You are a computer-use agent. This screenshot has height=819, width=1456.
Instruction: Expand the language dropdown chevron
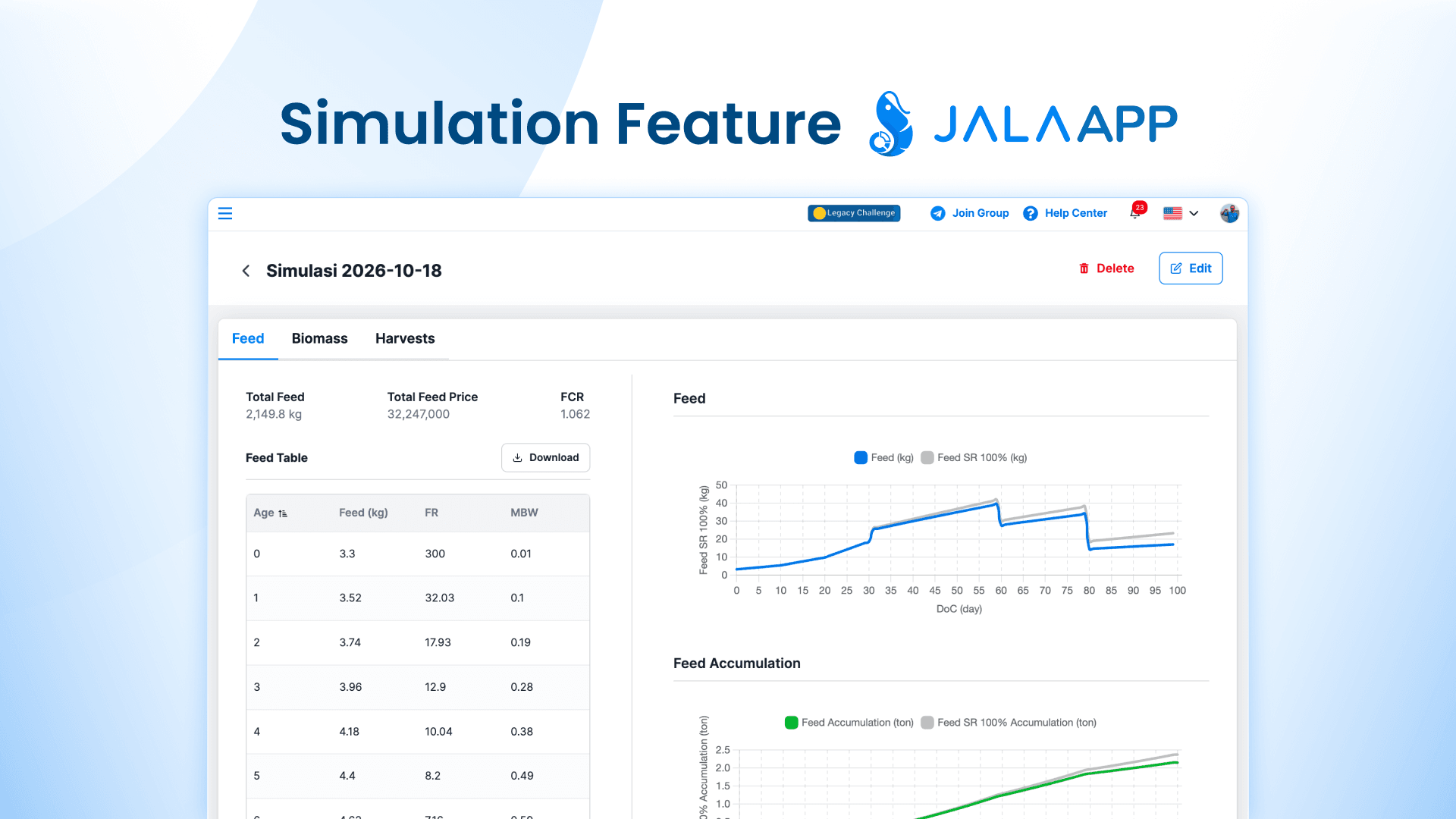(1194, 213)
